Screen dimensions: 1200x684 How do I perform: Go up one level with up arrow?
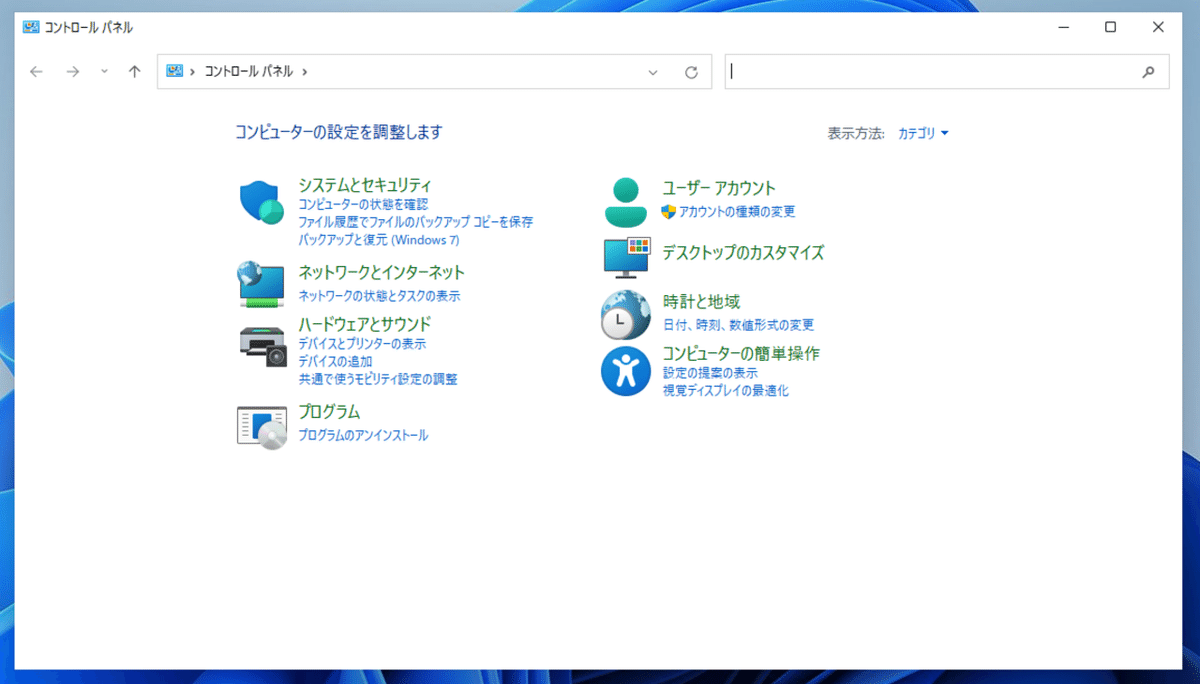click(x=135, y=72)
